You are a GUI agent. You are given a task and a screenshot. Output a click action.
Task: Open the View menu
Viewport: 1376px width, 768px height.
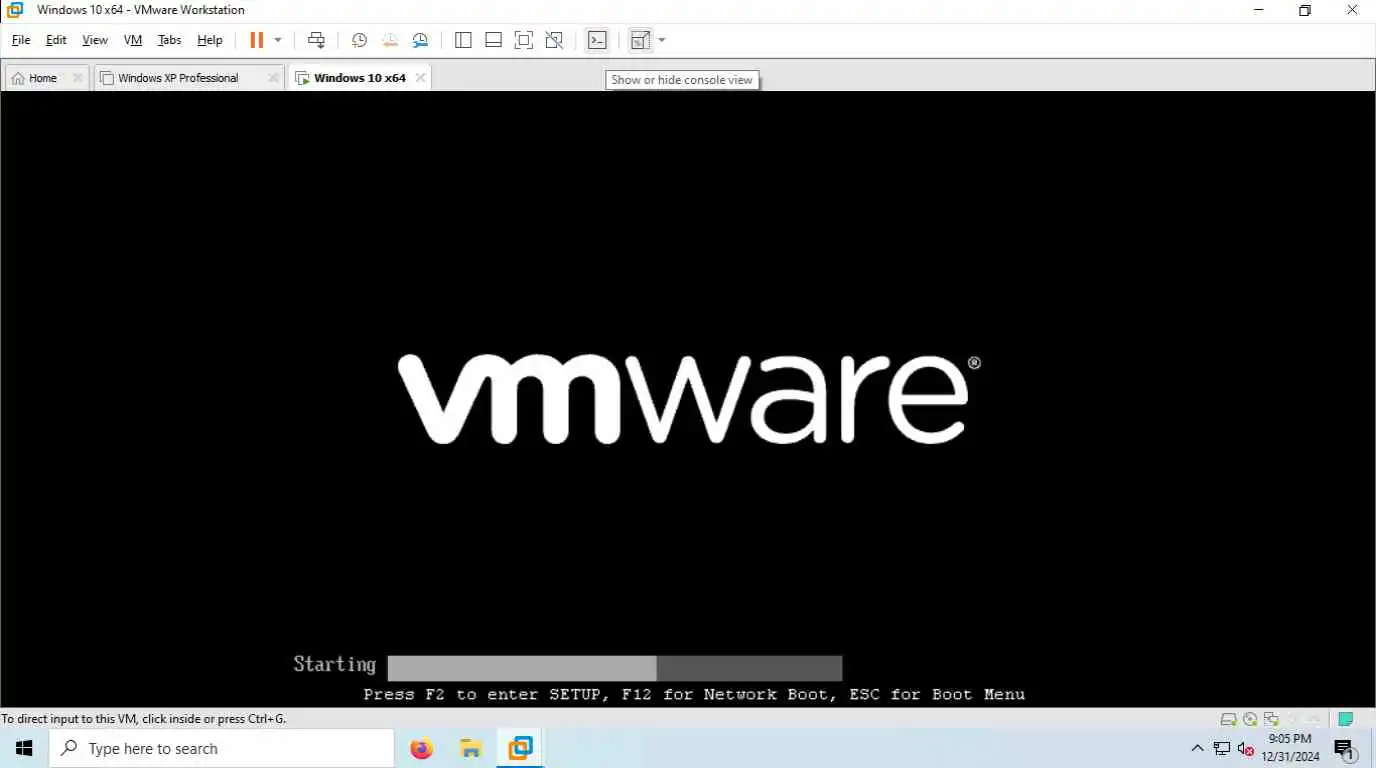(x=95, y=40)
